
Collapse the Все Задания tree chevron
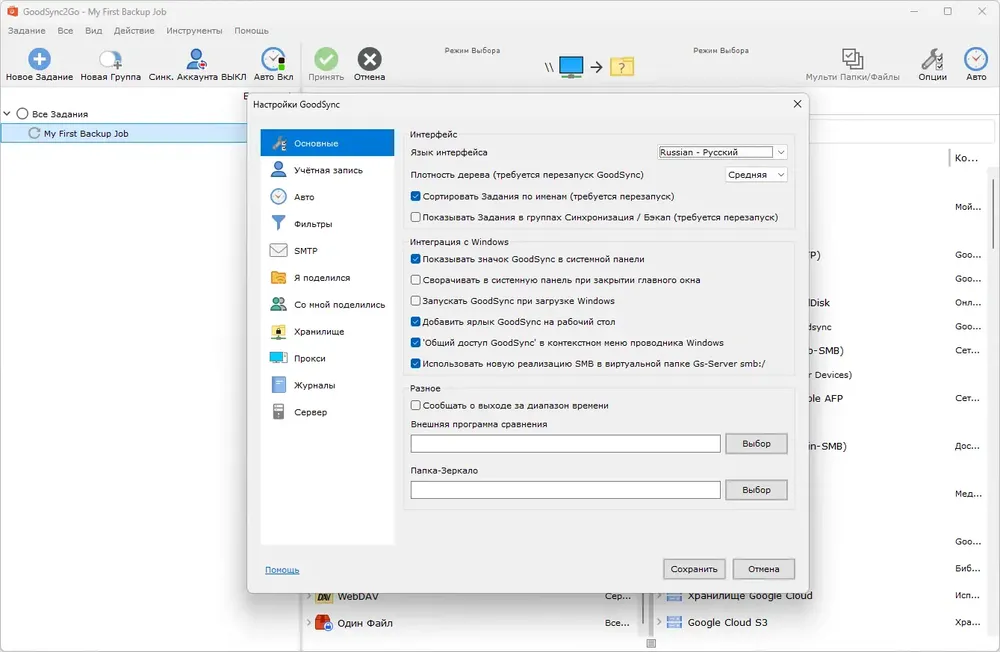(x=7, y=114)
